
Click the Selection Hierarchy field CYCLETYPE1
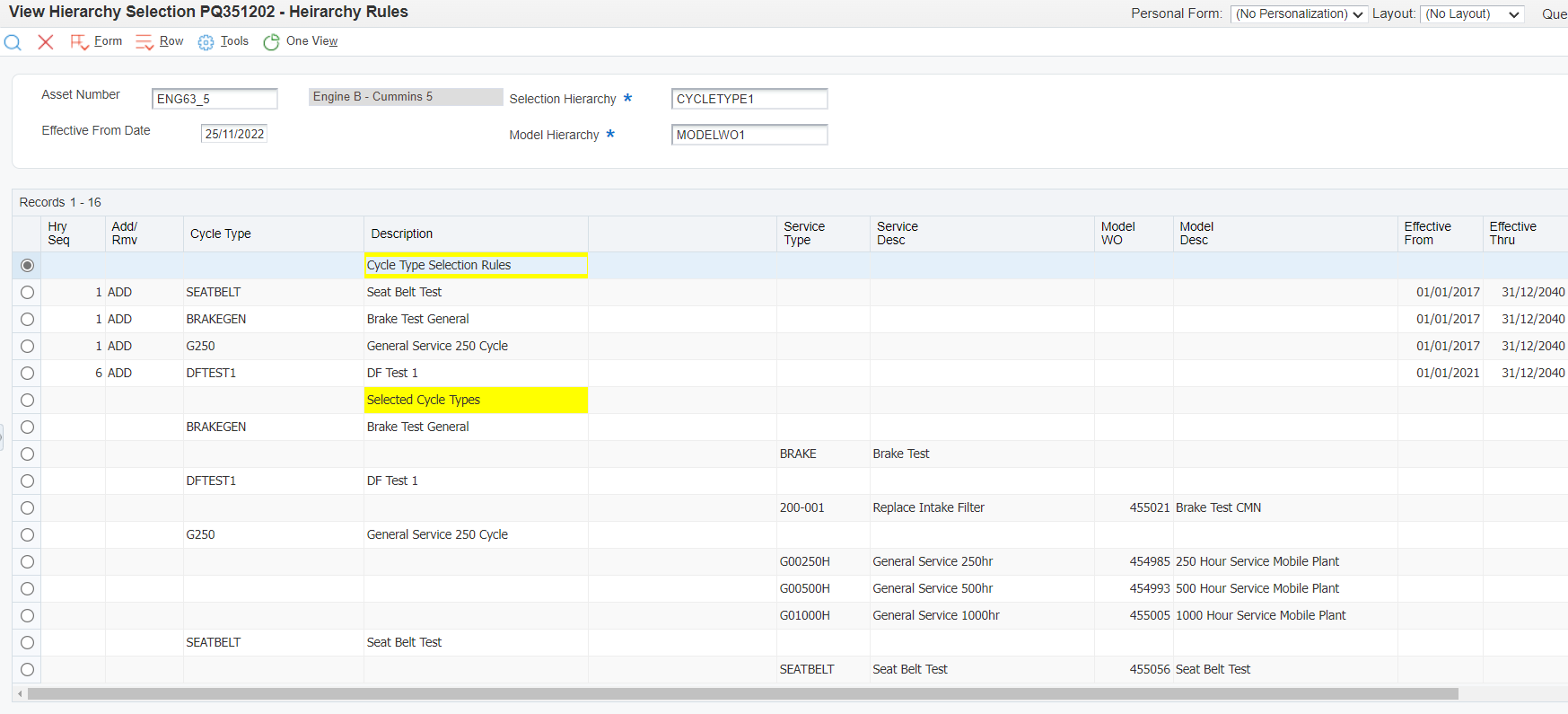(749, 99)
